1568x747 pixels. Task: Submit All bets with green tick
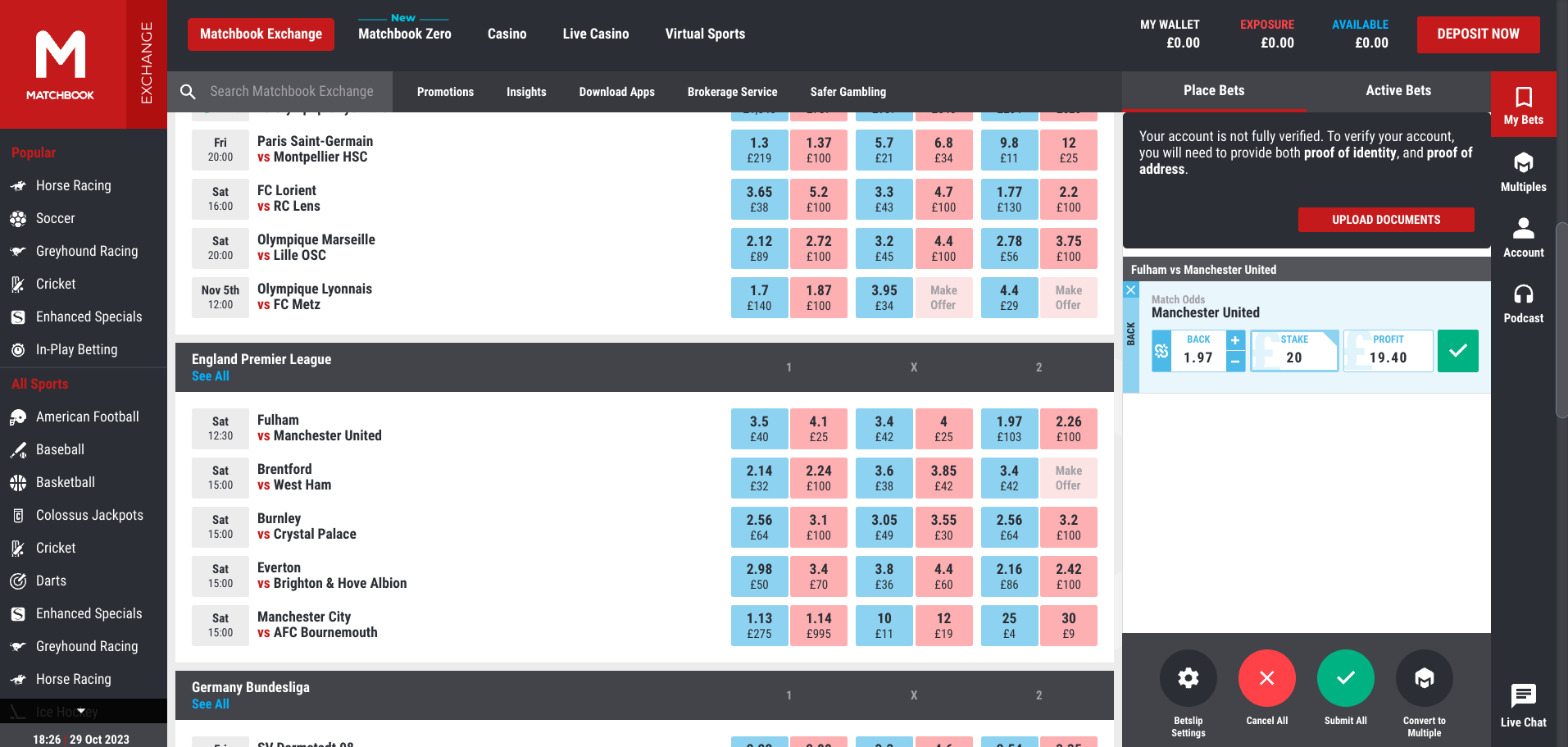1345,678
